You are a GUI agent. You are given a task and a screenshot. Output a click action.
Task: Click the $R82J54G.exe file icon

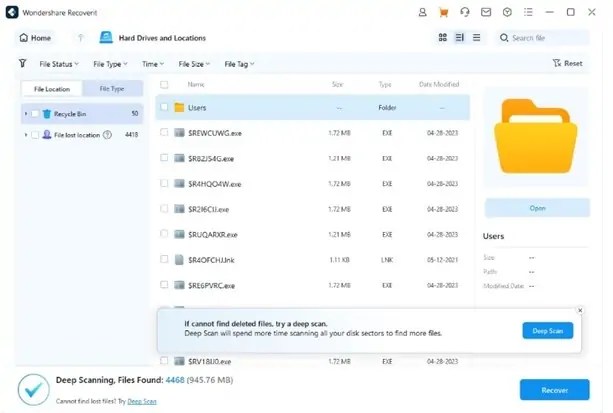pyautogui.click(x=179, y=158)
